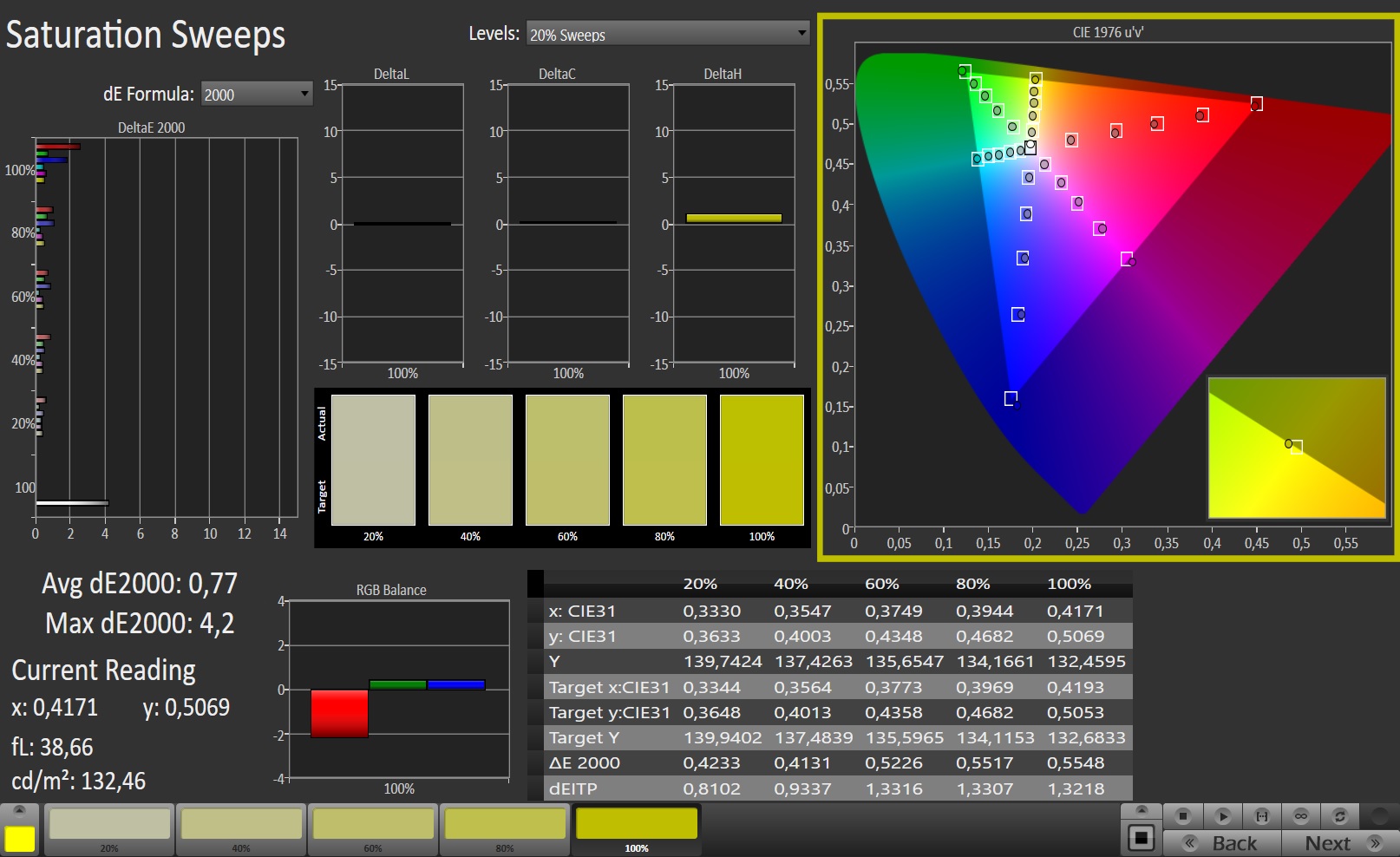Click the continuous read infinity icon
The height and width of the screenshot is (857, 1400).
[1300, 816]
